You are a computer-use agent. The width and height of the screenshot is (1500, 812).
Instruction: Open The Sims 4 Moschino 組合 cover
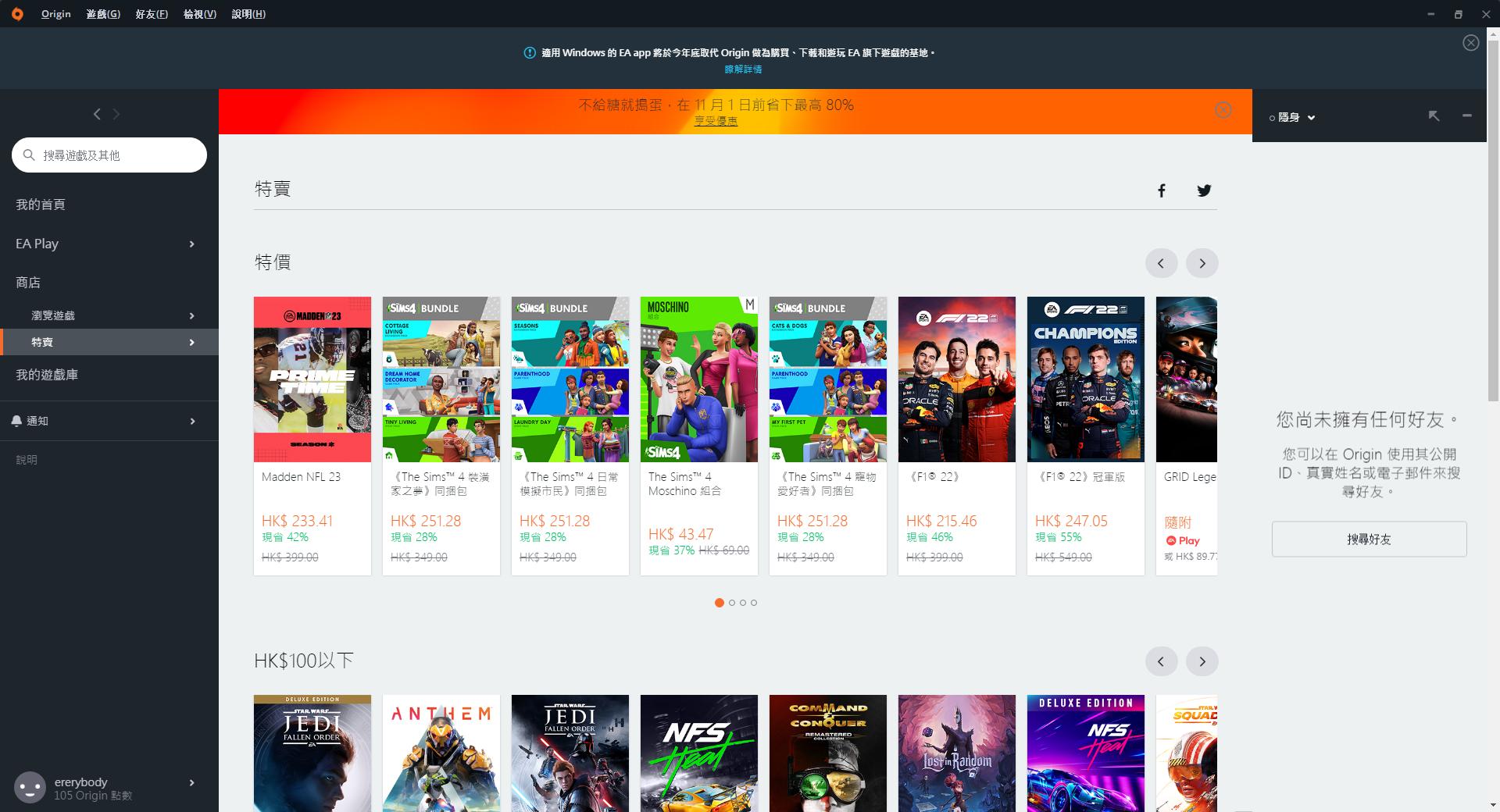click(x=699, y=379)
